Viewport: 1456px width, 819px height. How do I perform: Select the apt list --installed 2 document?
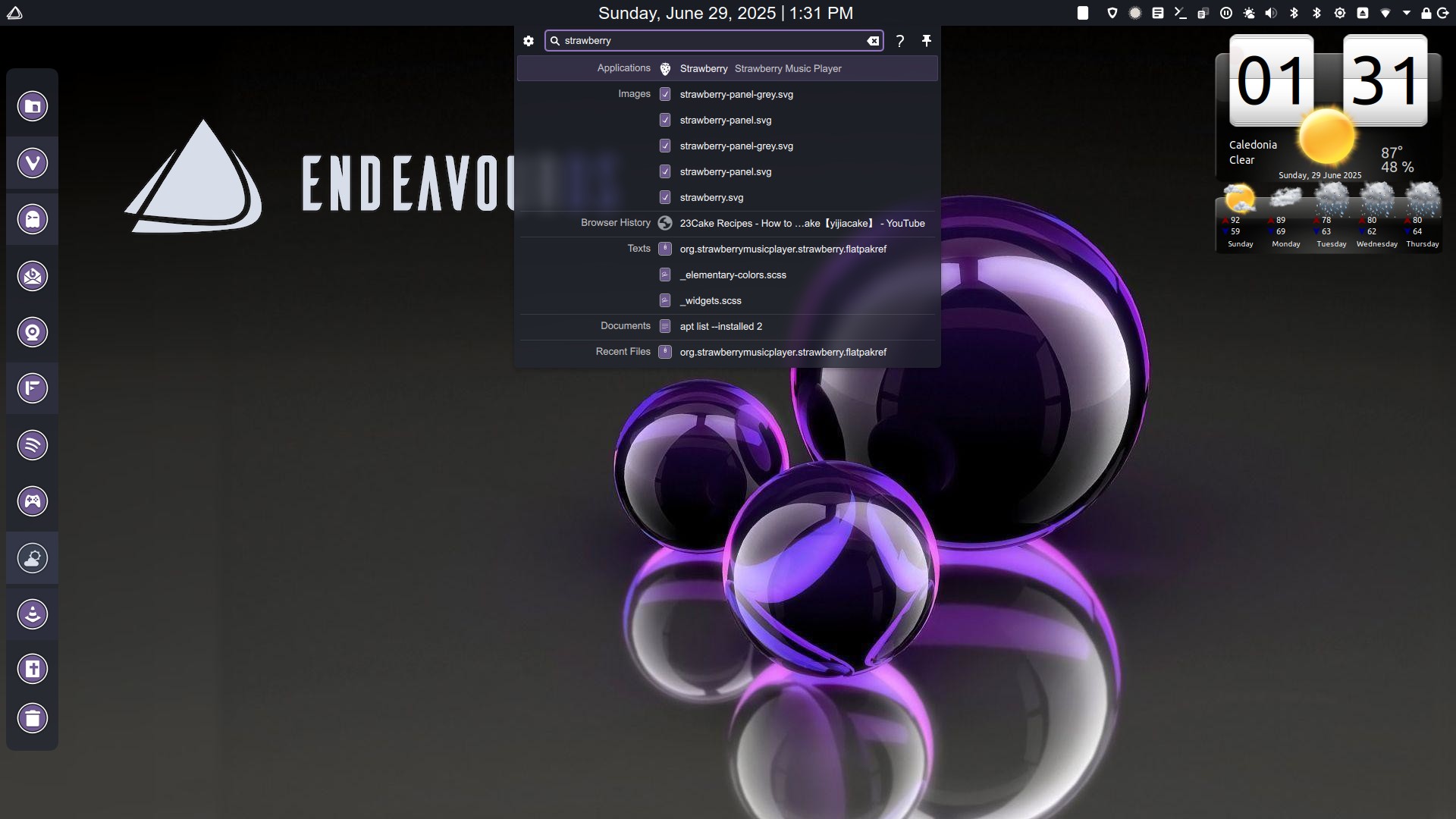coord(720,327)
